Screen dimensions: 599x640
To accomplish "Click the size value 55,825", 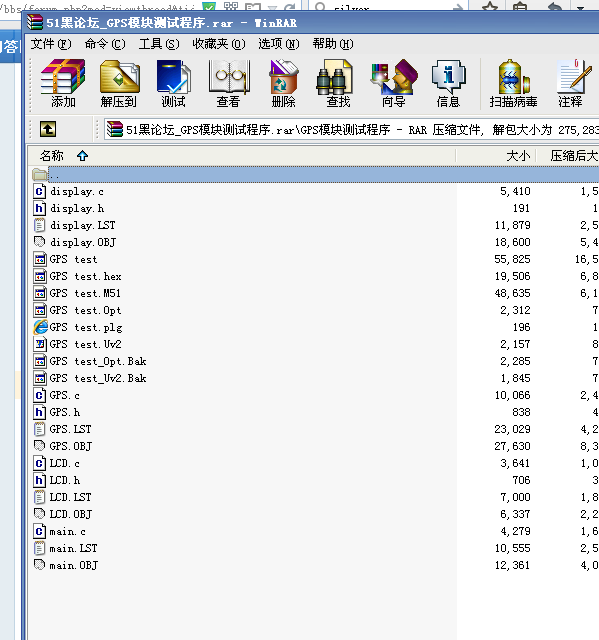I will (512, 260).
